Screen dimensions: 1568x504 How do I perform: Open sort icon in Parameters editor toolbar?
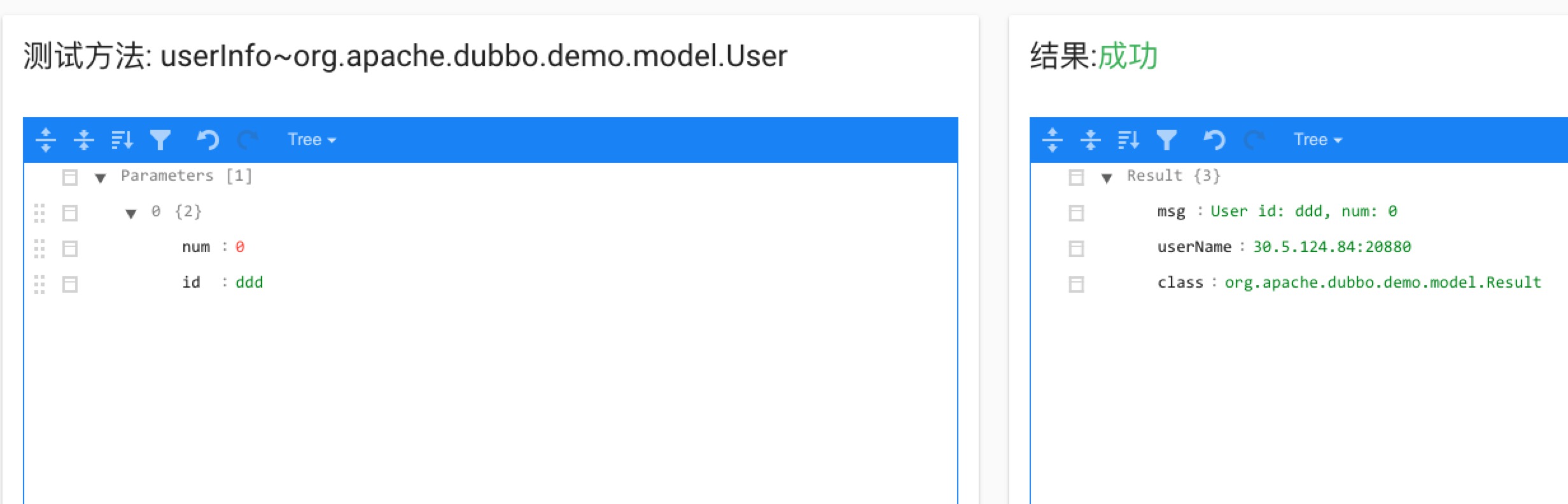tap(122, 139)
